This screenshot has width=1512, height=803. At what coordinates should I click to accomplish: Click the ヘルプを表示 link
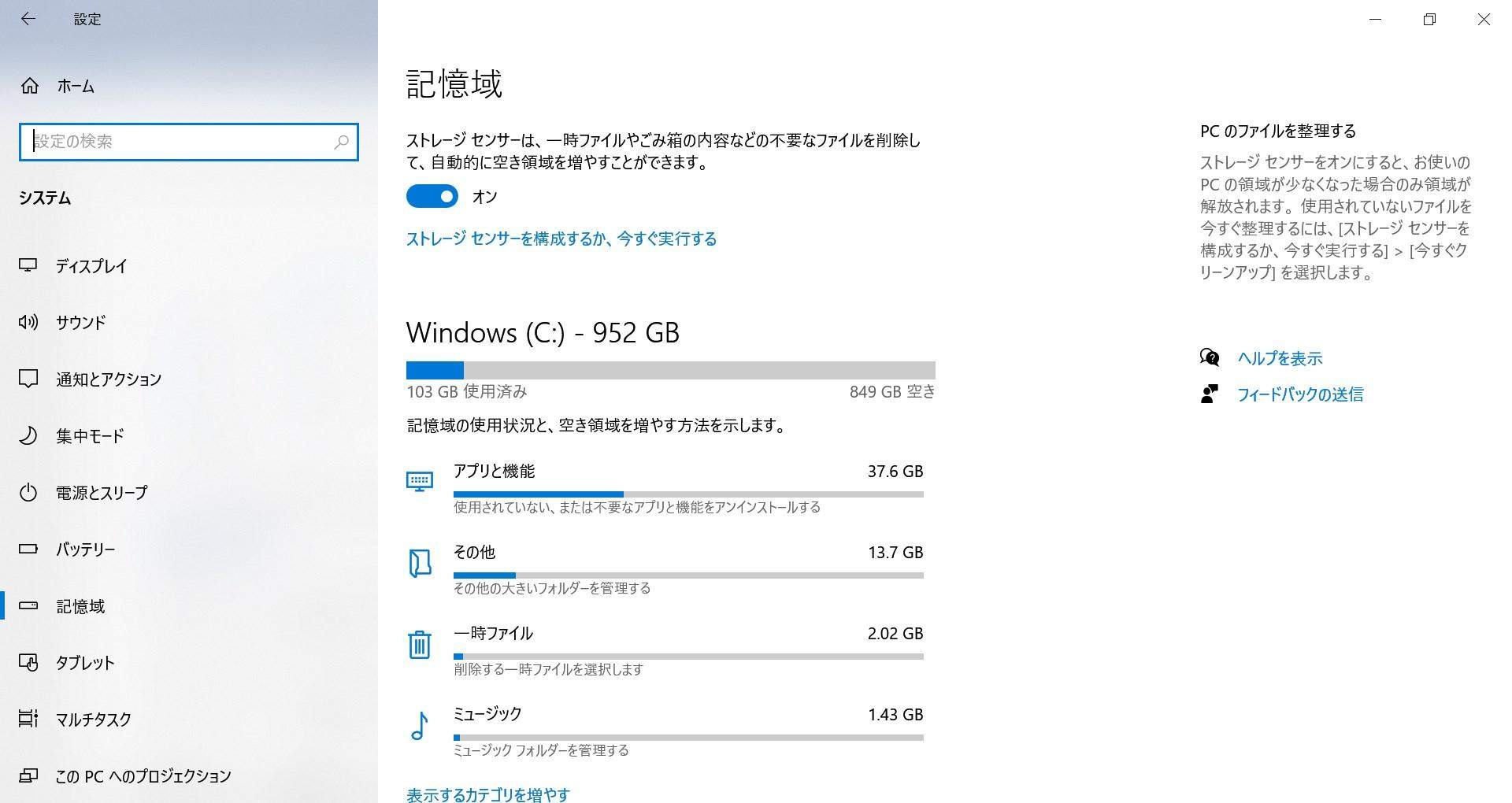point(1280,358)
